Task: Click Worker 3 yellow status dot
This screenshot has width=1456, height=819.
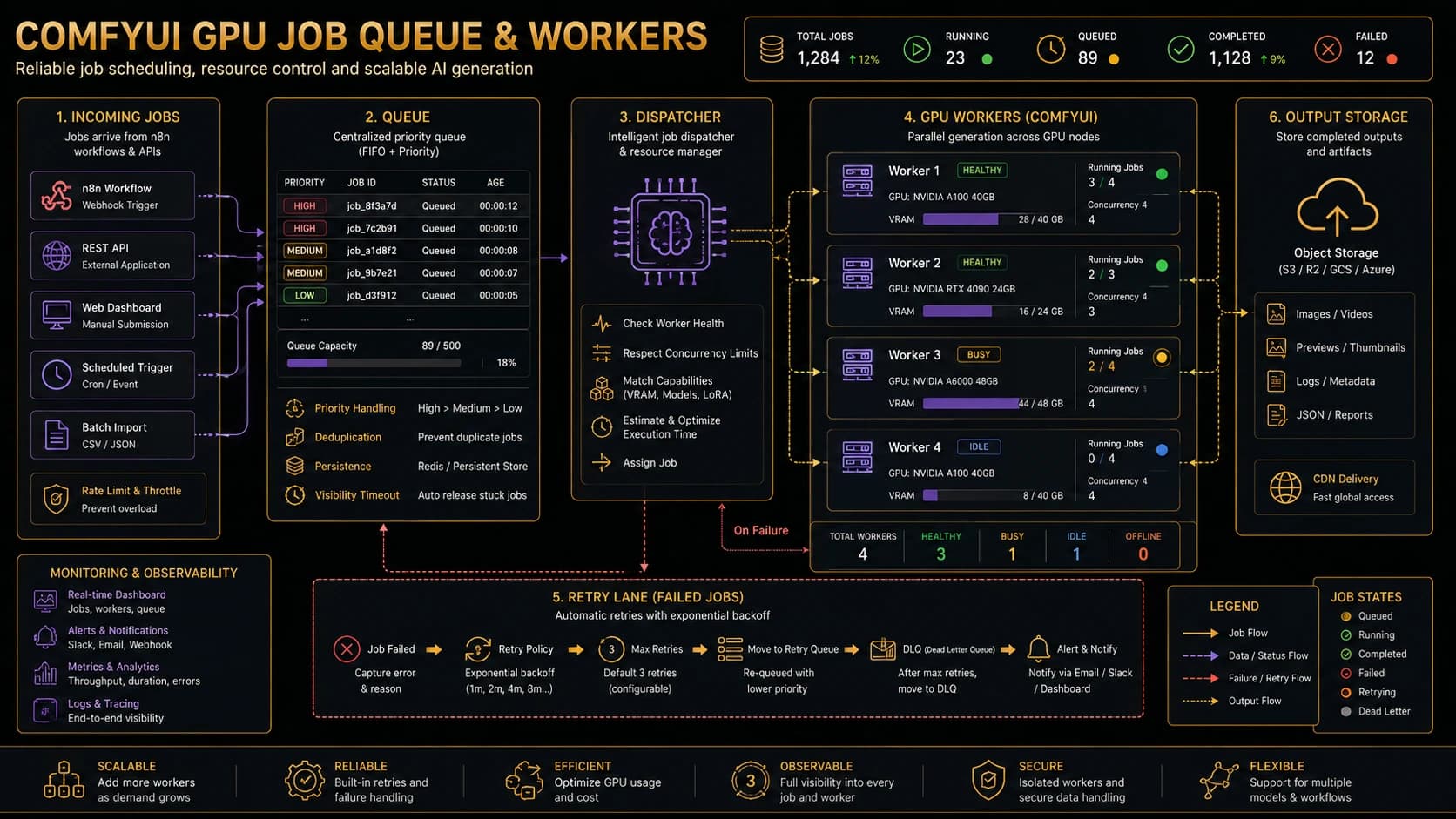Action: 1162,358
